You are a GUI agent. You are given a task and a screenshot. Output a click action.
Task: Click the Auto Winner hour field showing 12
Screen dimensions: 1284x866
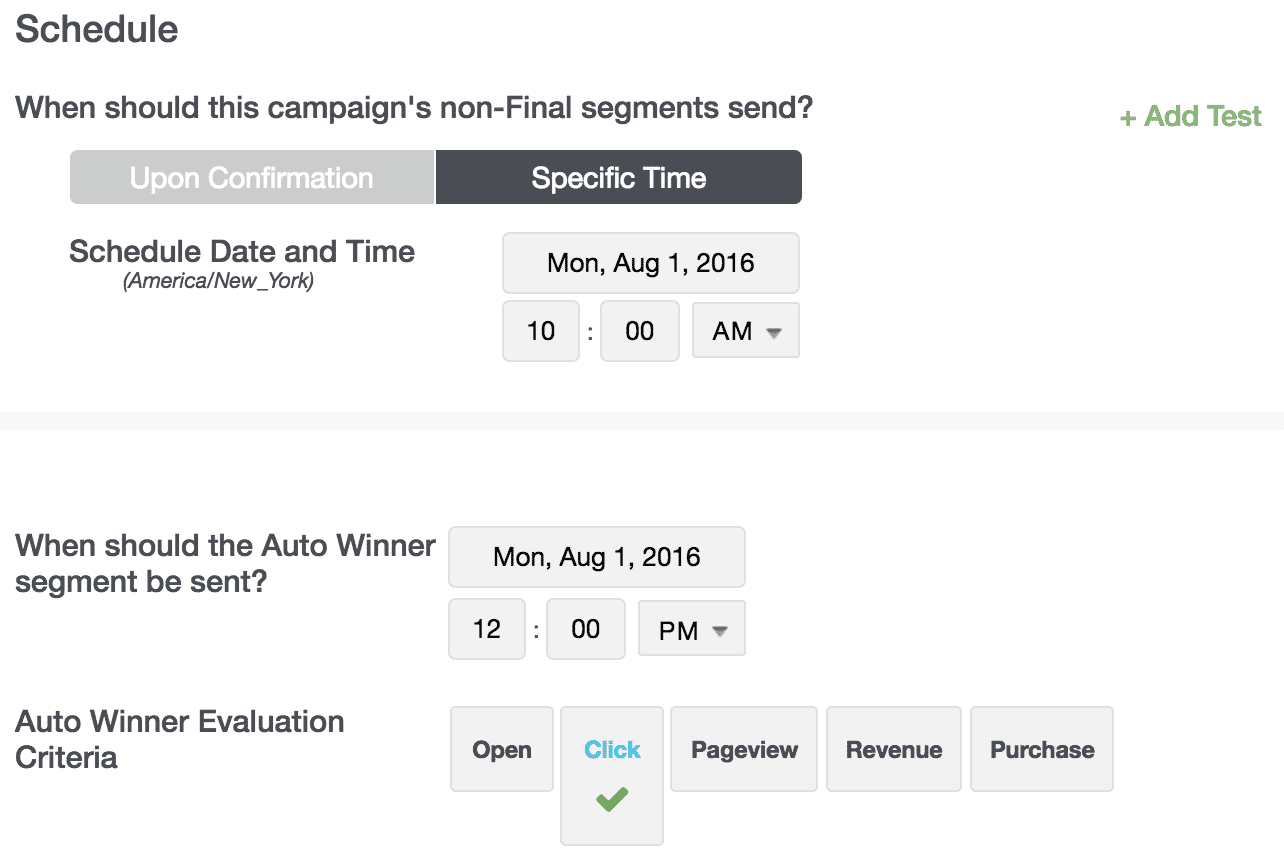click(x=487, y=629)
